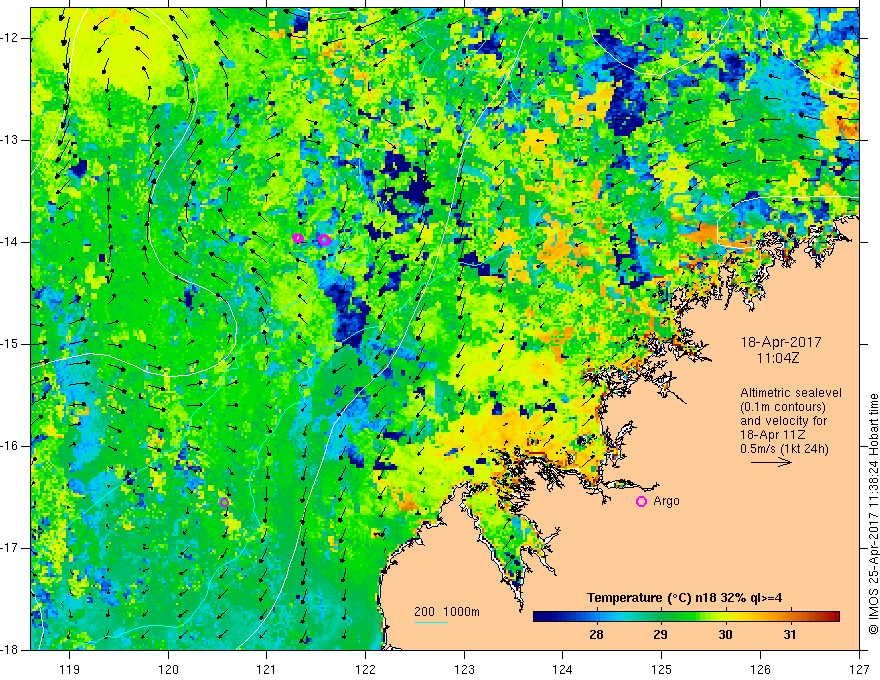This screenshot has height=680, width=880.
Task: Click the '11:04Z' time text
Action: point(778,358)
